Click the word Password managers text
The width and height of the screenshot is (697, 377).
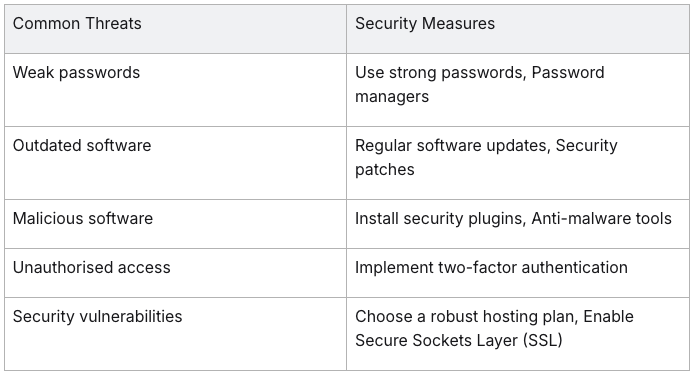point(480,84)
